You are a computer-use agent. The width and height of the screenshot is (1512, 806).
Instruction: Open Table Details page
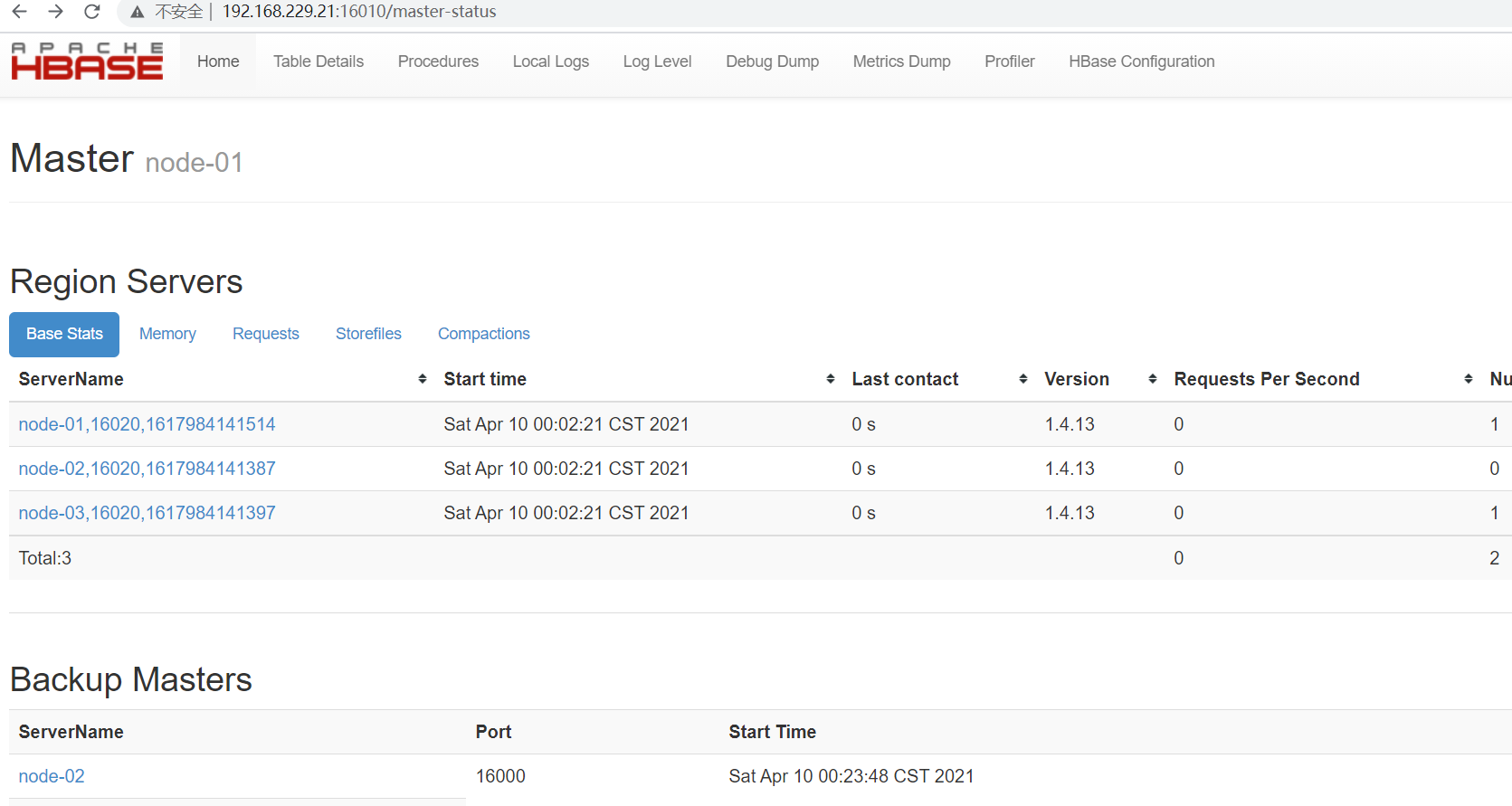tap(319, 62)
